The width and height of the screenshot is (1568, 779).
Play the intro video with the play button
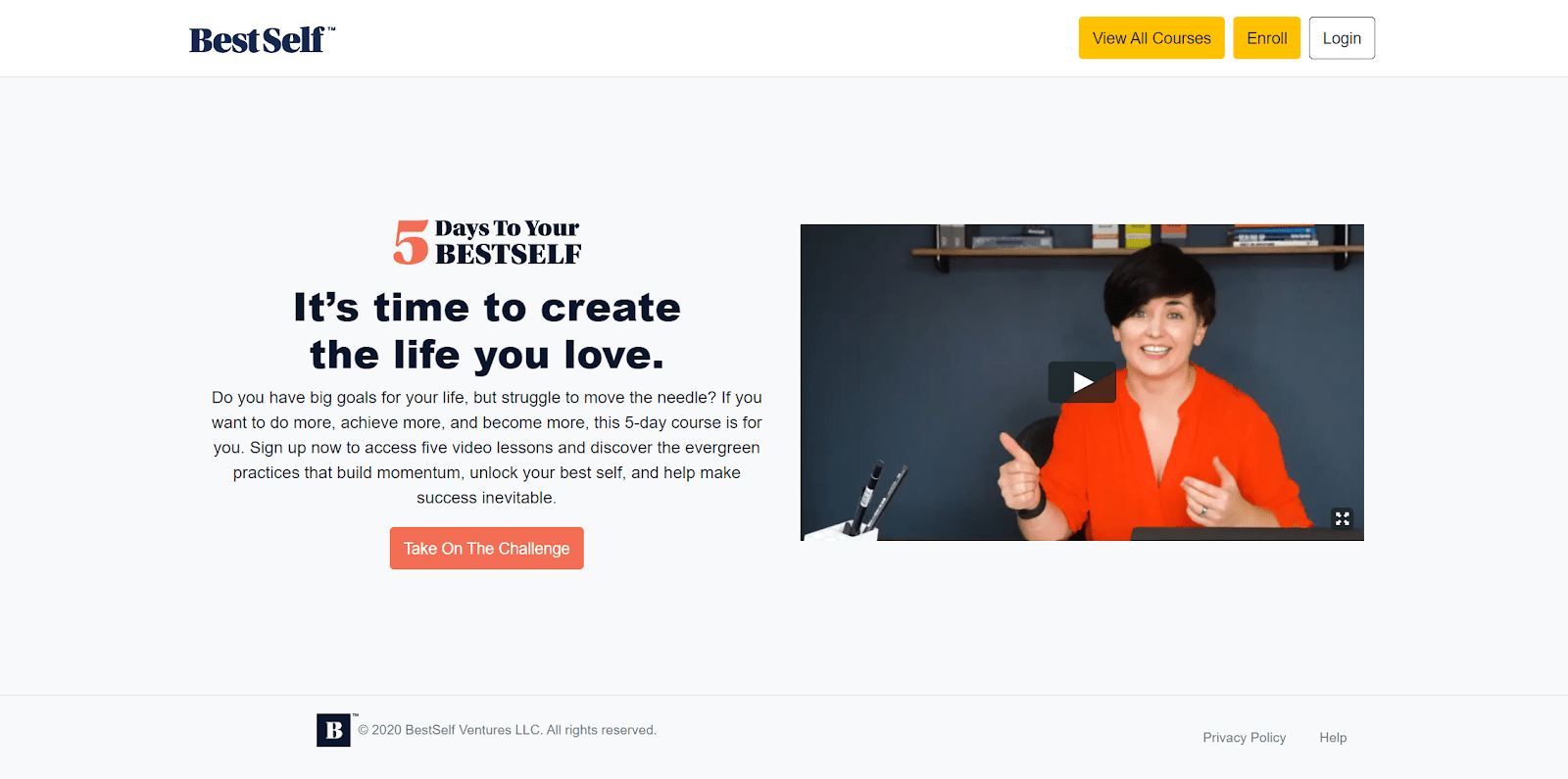coord(1082,382)
